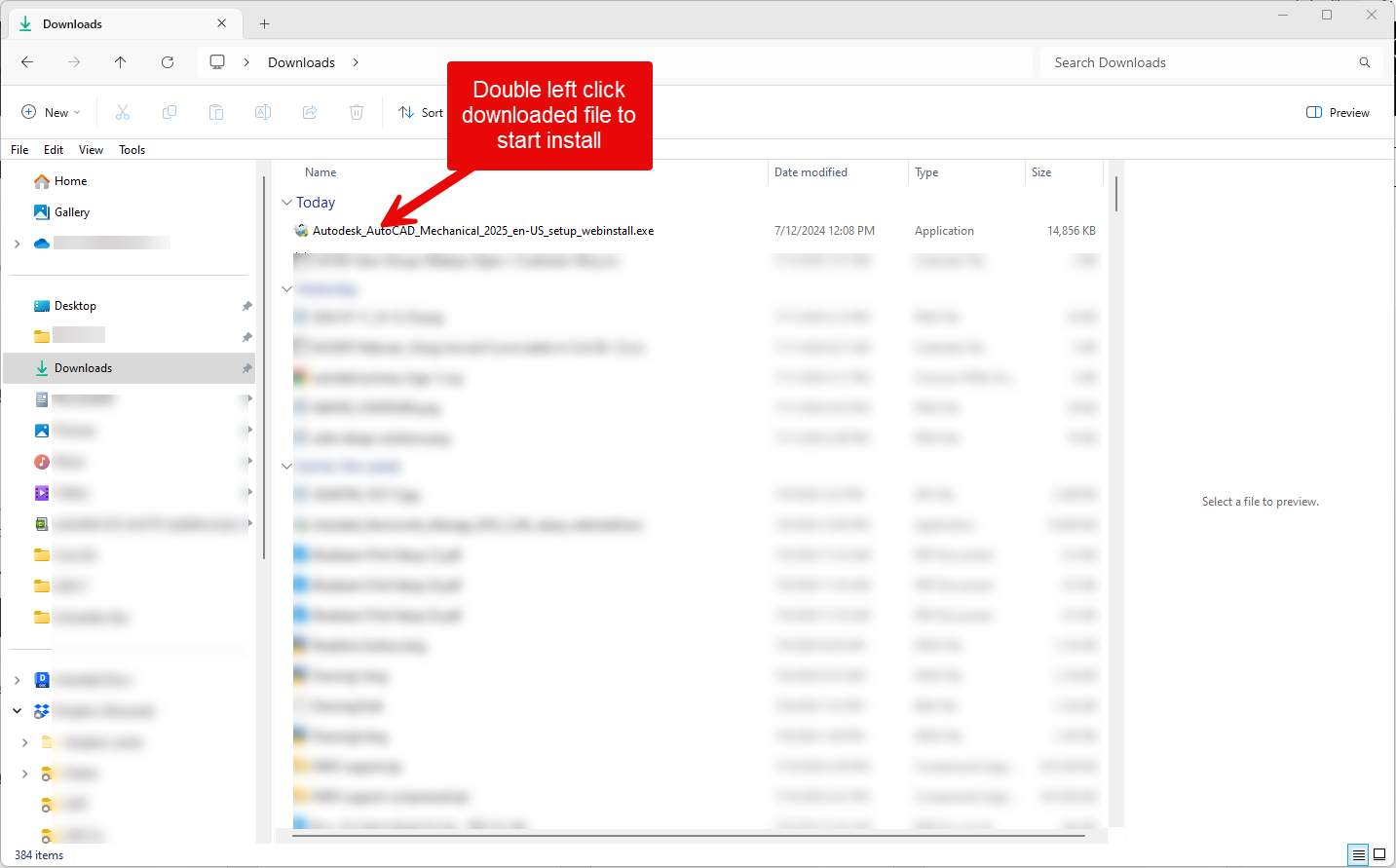Image resolution: width=1396 pixels, height=868 pixels.
Task: Open the Tools menu
Action: pos(132,150)
